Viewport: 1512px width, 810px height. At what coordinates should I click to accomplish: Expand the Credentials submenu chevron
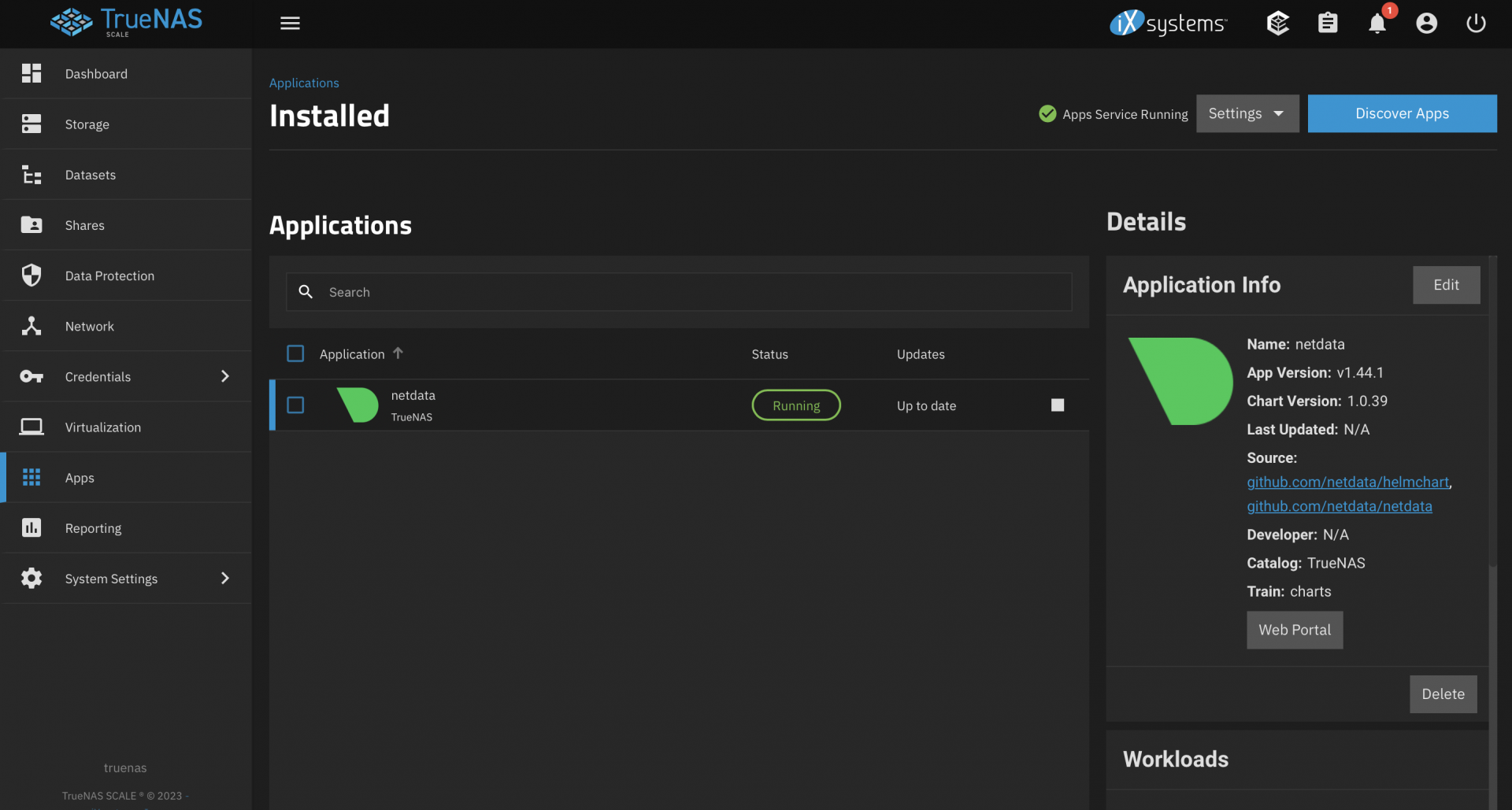pos(224,376)
